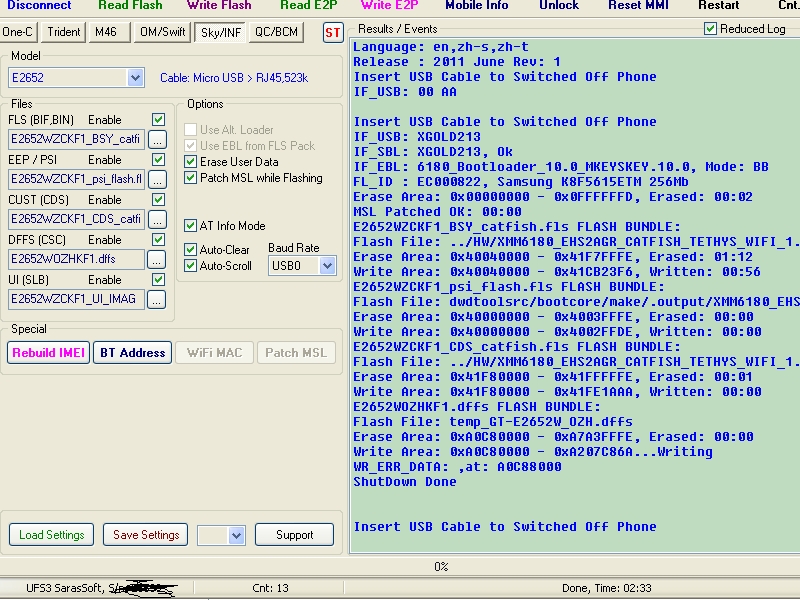Image resolution: width=800 pixels, height=600 pixels.
Task: Click 'WR_ERR_DATA: ,at: A0C88000' log line
Action: 457,467
